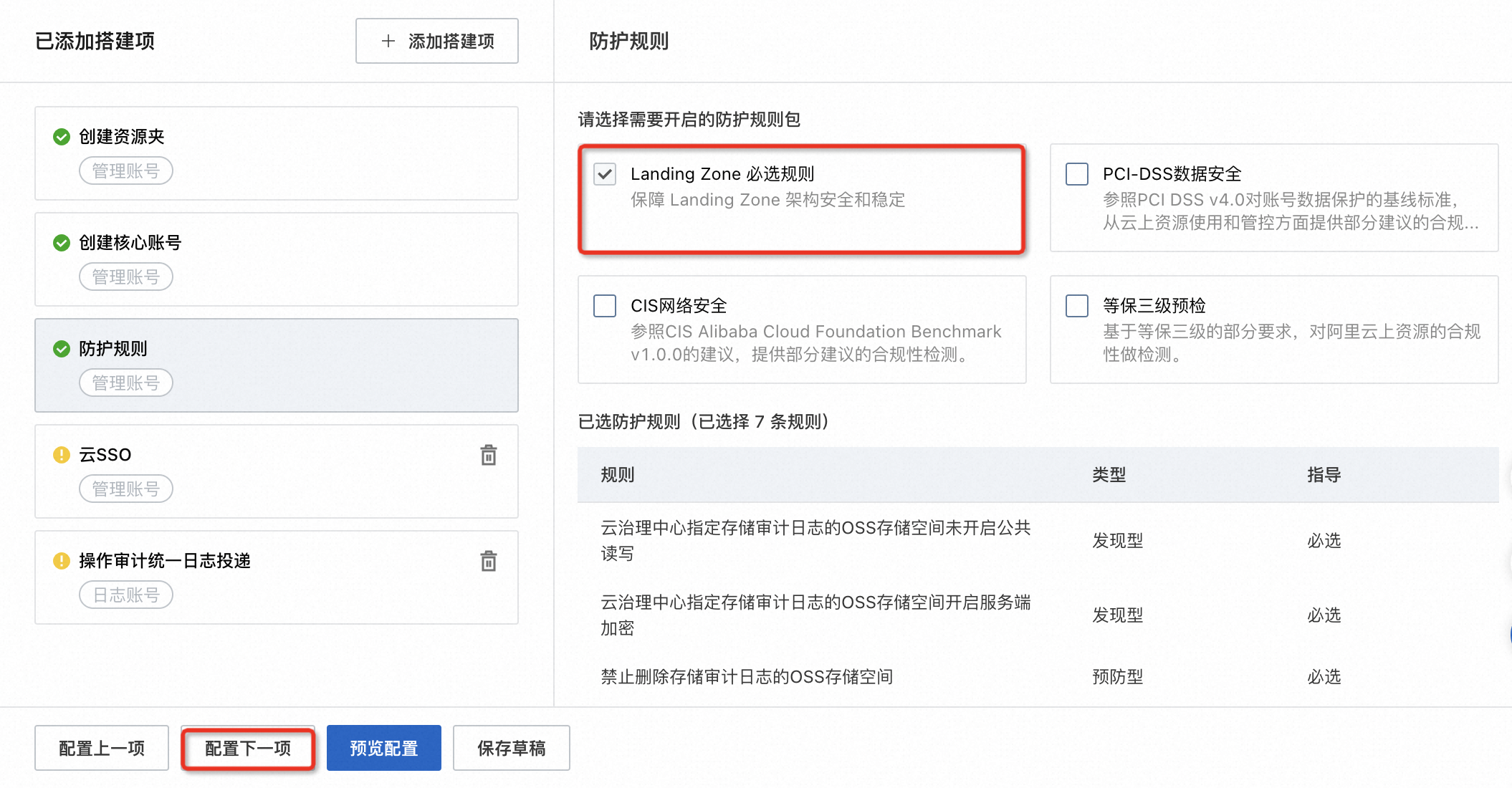The image size is (1512, 788).
Task: Click 保存草稿 to save draft
Action: coord(511,748)
